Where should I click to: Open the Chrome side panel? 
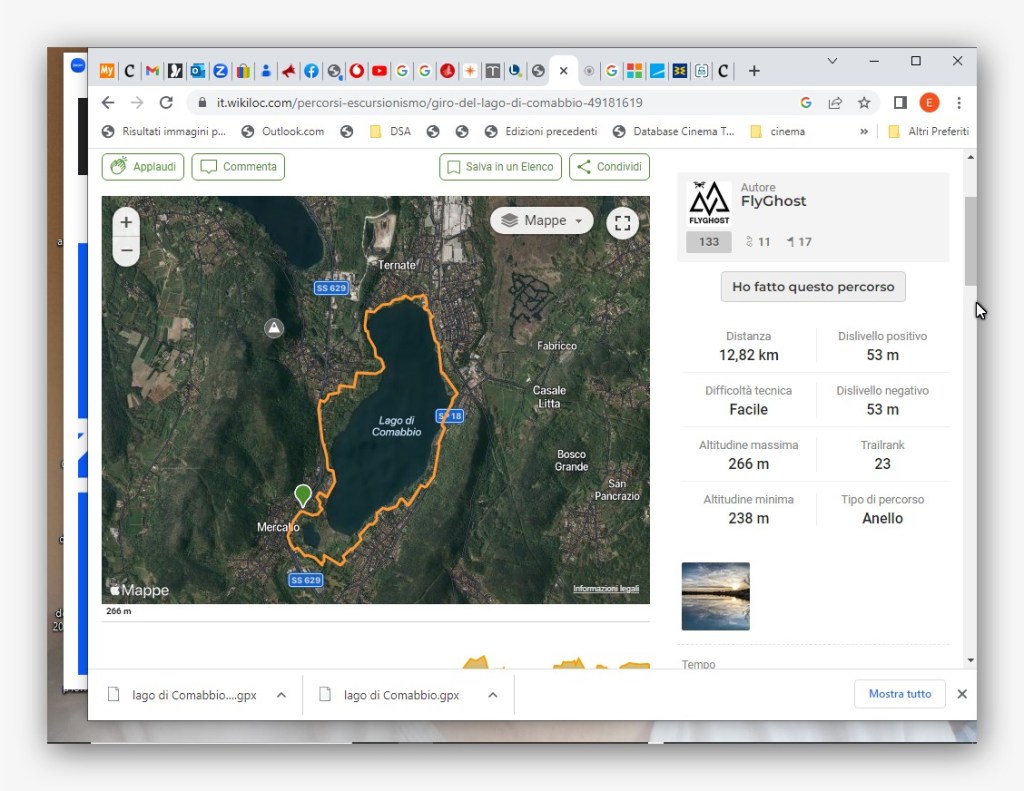pos(899,102)
